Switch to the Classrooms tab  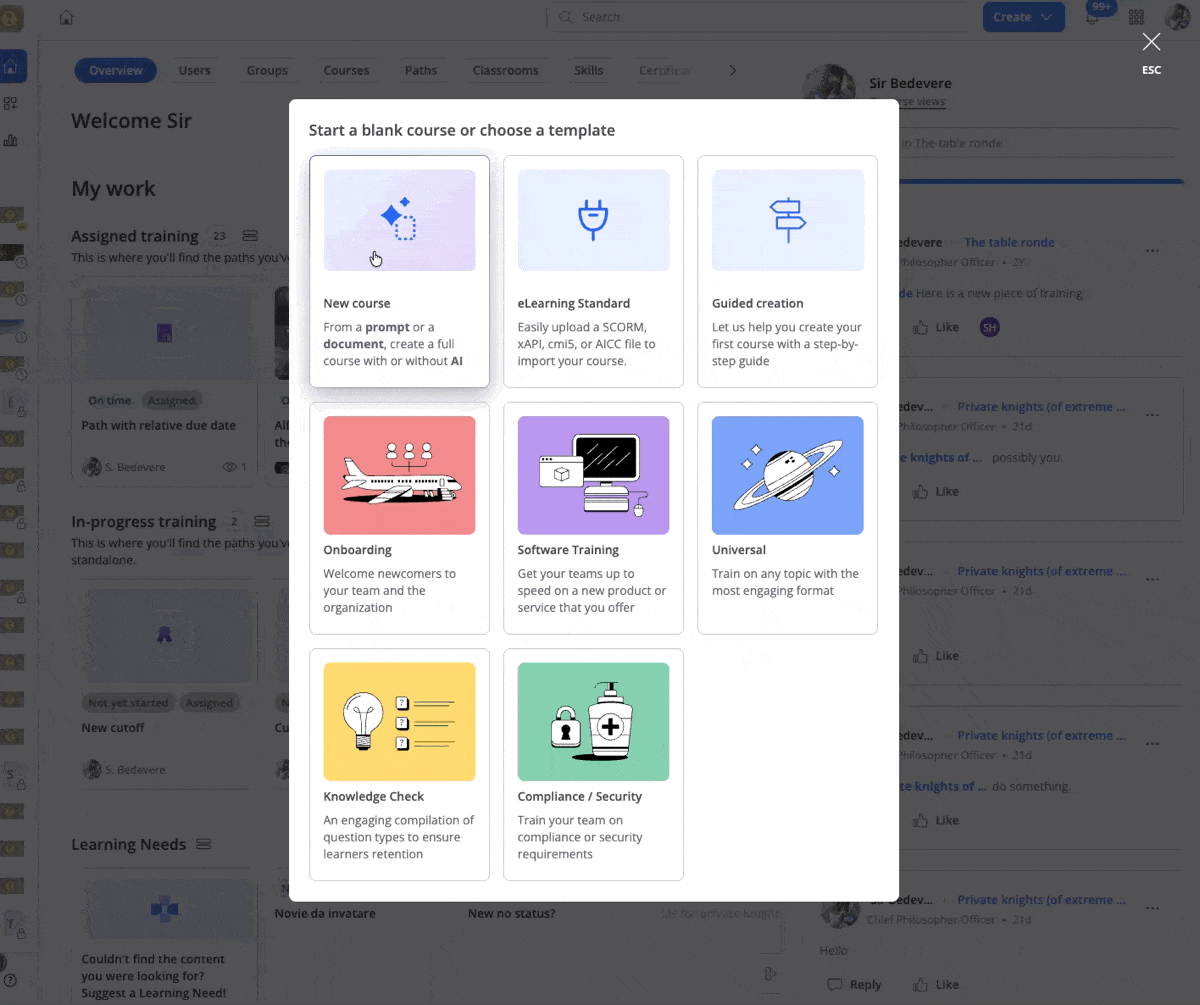coord(506,70)
